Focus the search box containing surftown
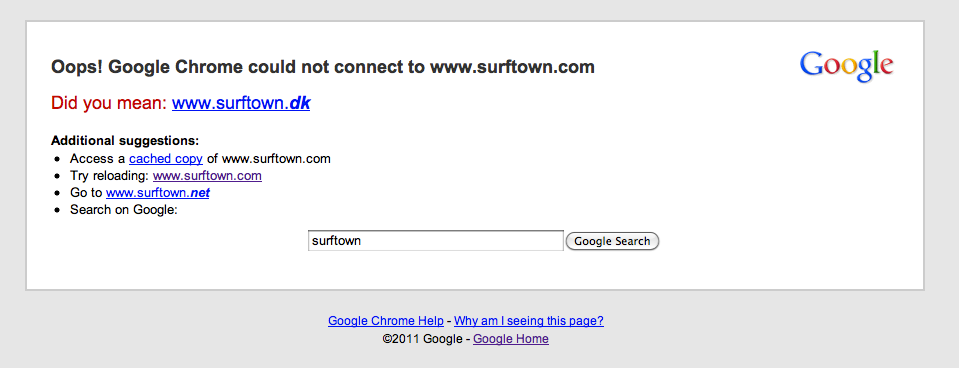 click(x=435, y=241)
